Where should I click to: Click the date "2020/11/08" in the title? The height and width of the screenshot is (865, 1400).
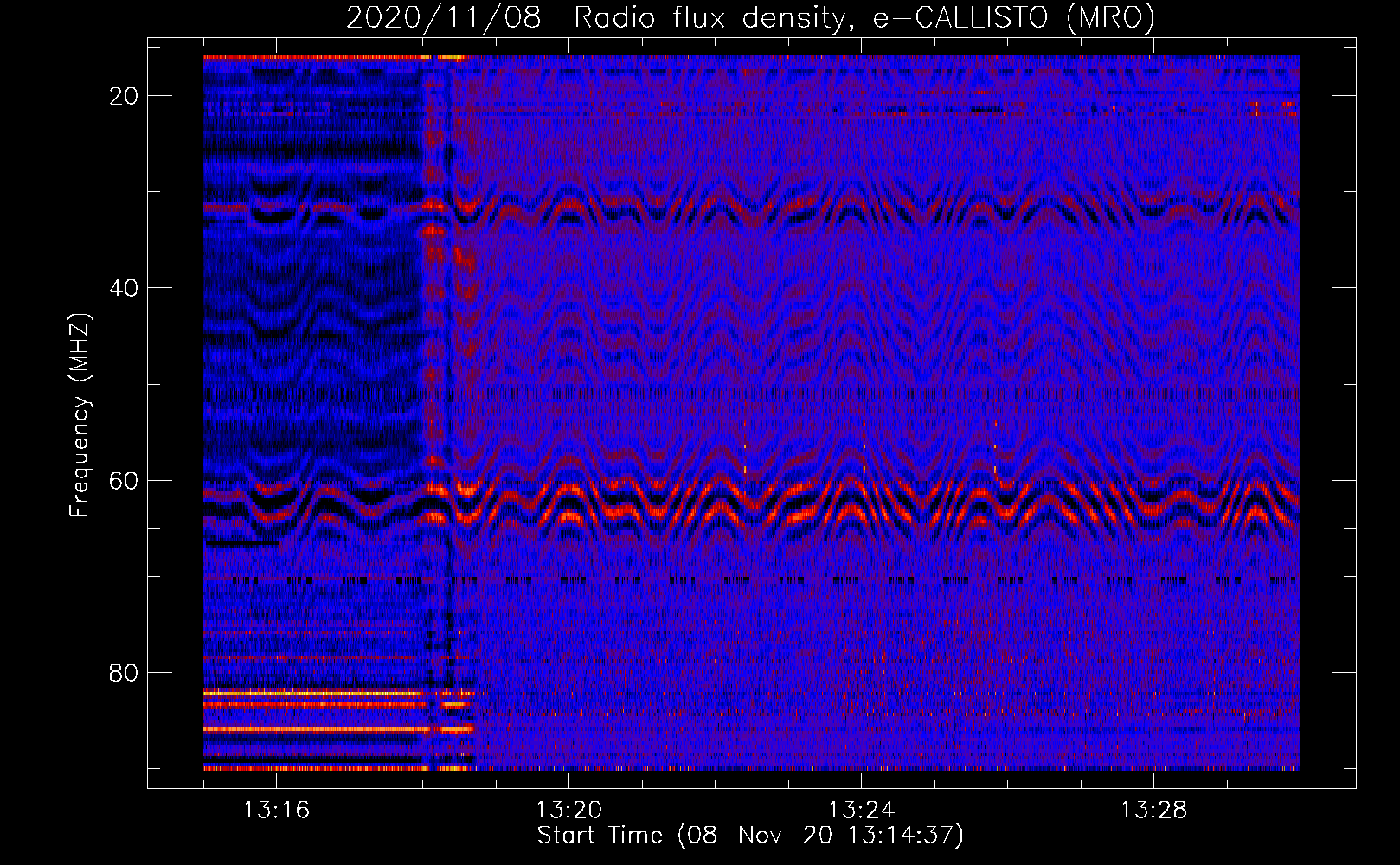(443, 18)
